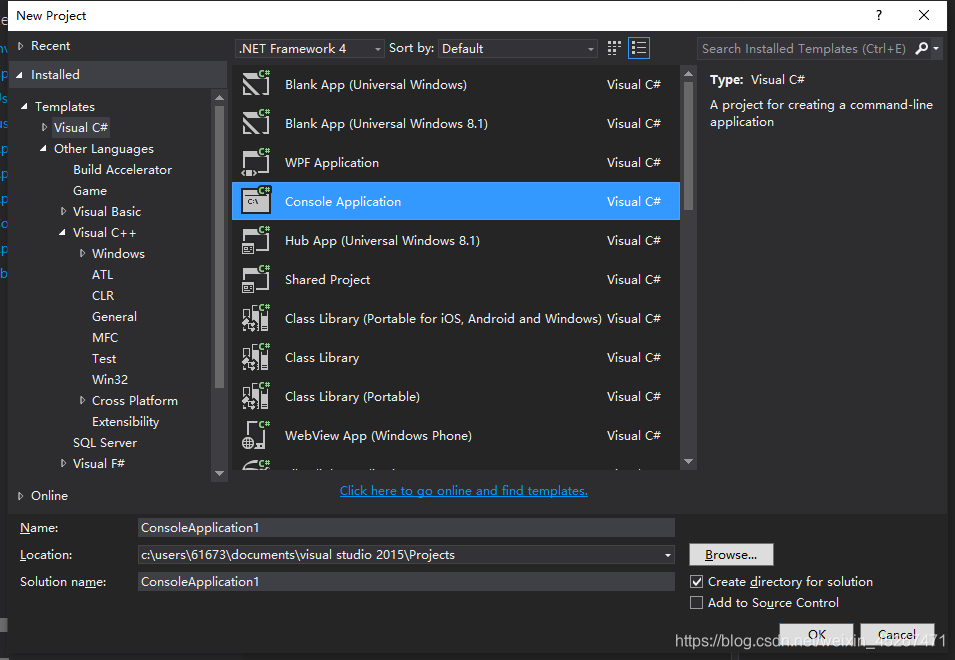Expand the Windows node under Visual C++
955x660 pixels.
coord(82,253)
